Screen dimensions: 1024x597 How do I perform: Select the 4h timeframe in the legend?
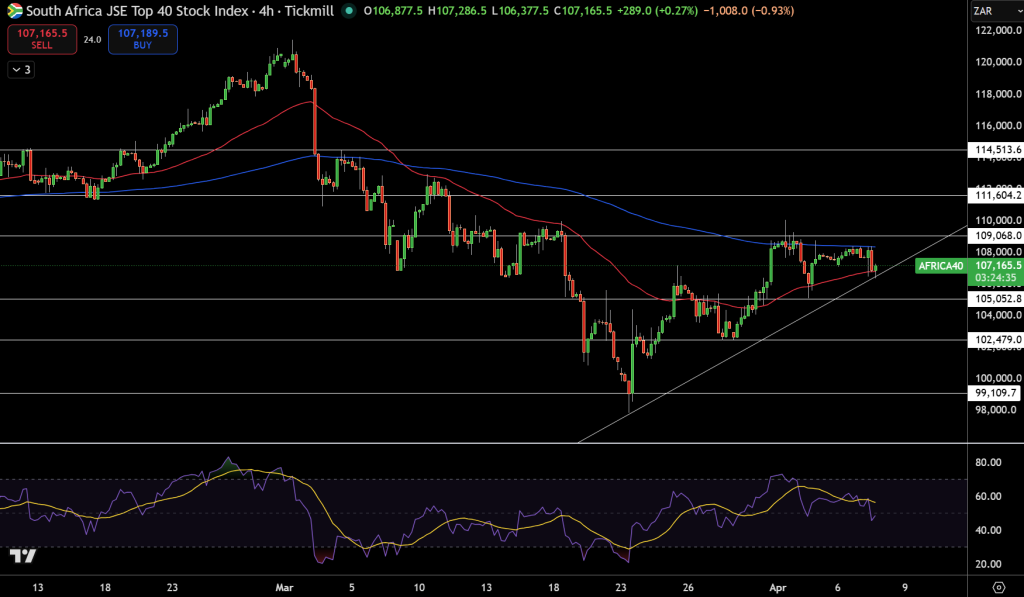tap(265, 13)
